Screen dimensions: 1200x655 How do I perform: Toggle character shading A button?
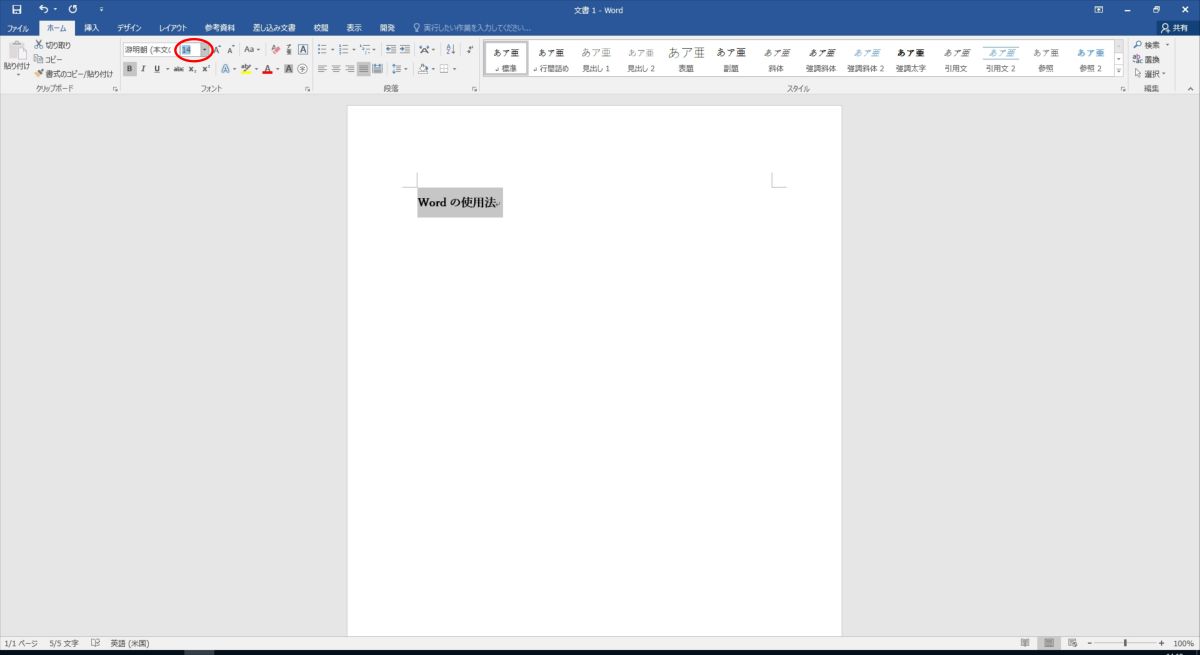[289, 69]
